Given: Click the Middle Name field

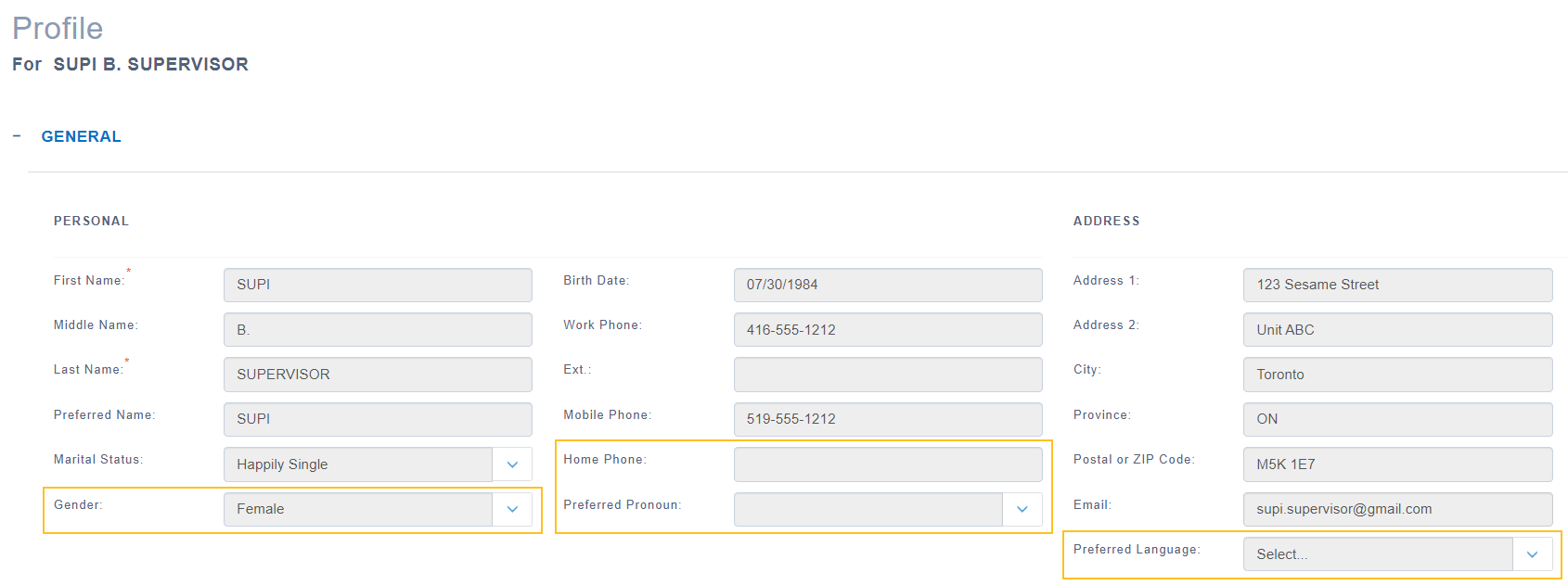Looking at the screenshot, I should point(378,329).
